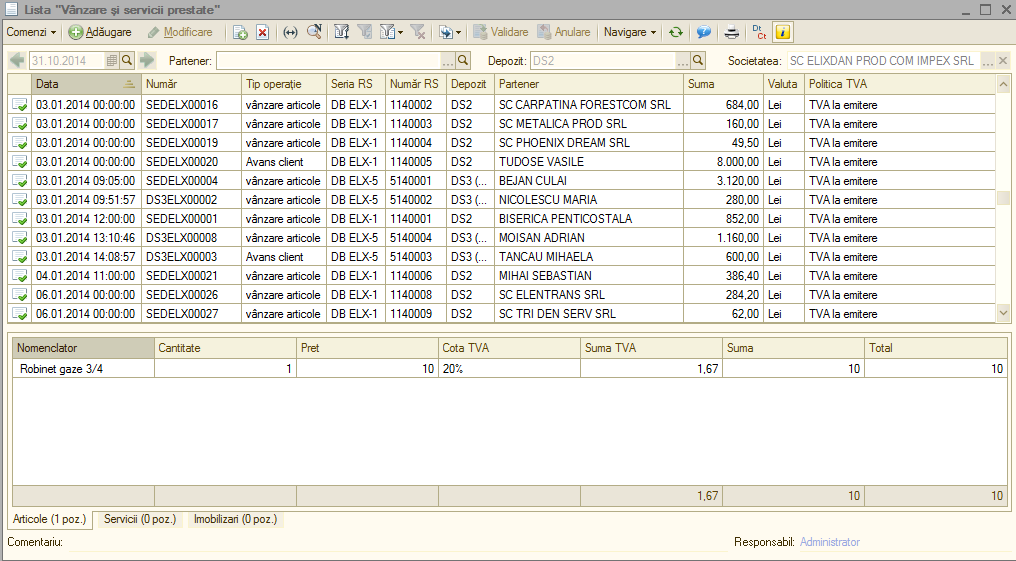Click the blue chat bubble help icon
The height and width of the screenshot is (561, 1016).
point(704,32)
